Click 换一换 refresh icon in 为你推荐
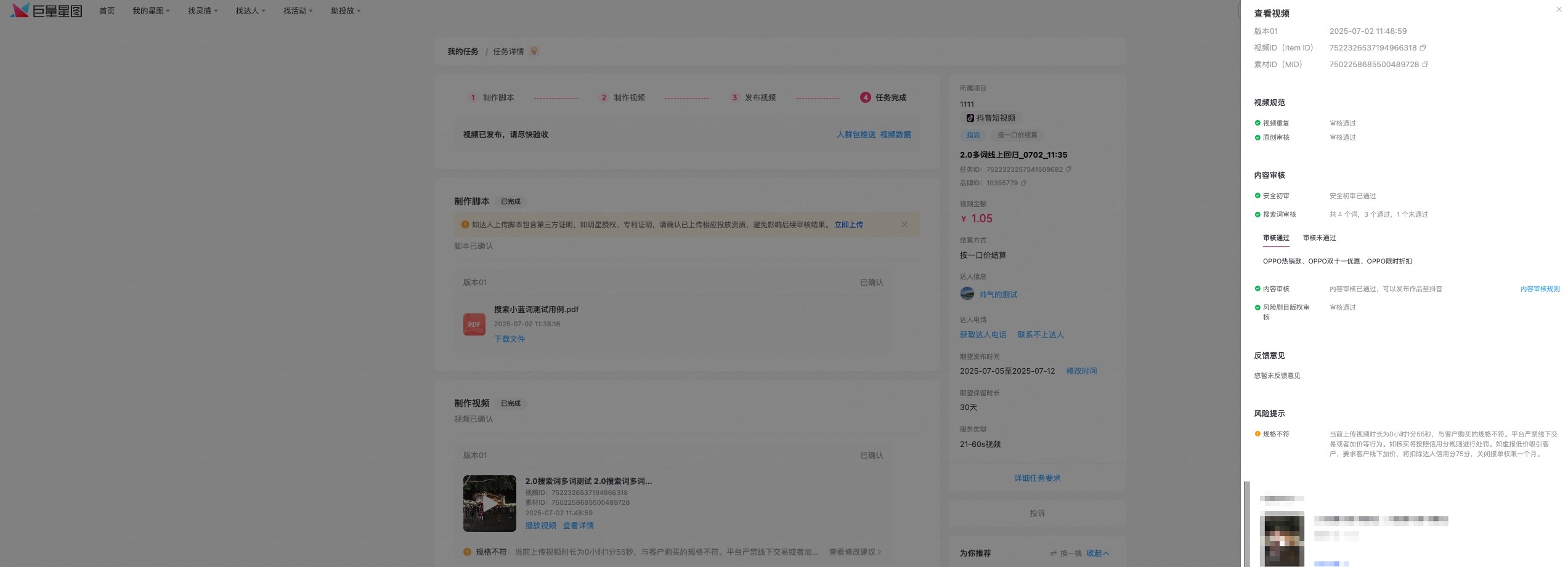Screen dimensions: 1568x567 (x=1053, y=553)
